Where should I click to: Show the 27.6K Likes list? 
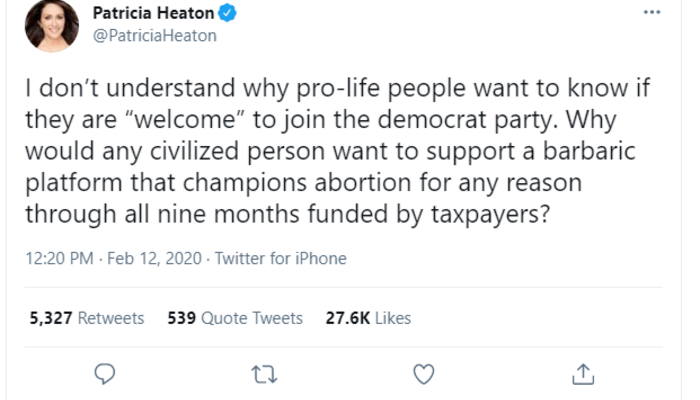[368, 318]
